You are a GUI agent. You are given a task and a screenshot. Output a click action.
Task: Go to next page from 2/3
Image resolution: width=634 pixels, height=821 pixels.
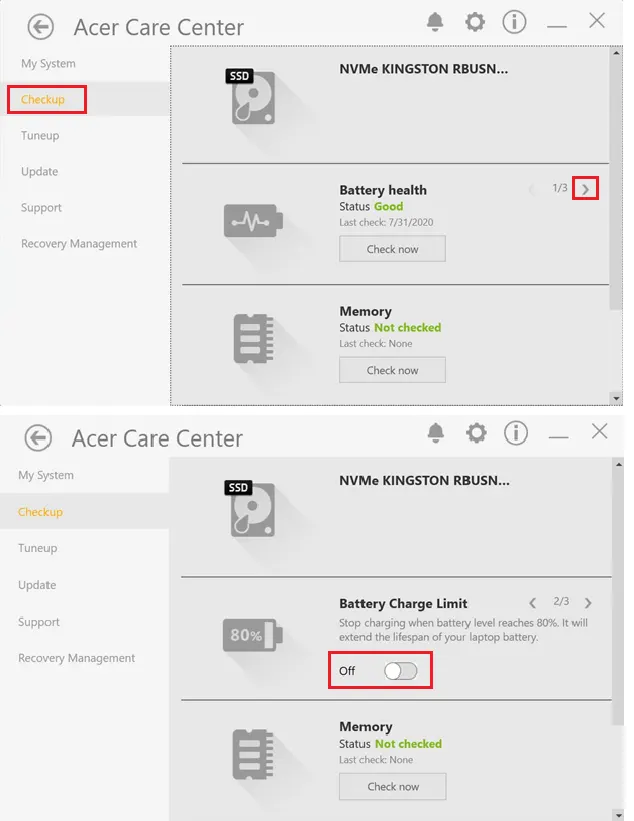tap(588, 603)
